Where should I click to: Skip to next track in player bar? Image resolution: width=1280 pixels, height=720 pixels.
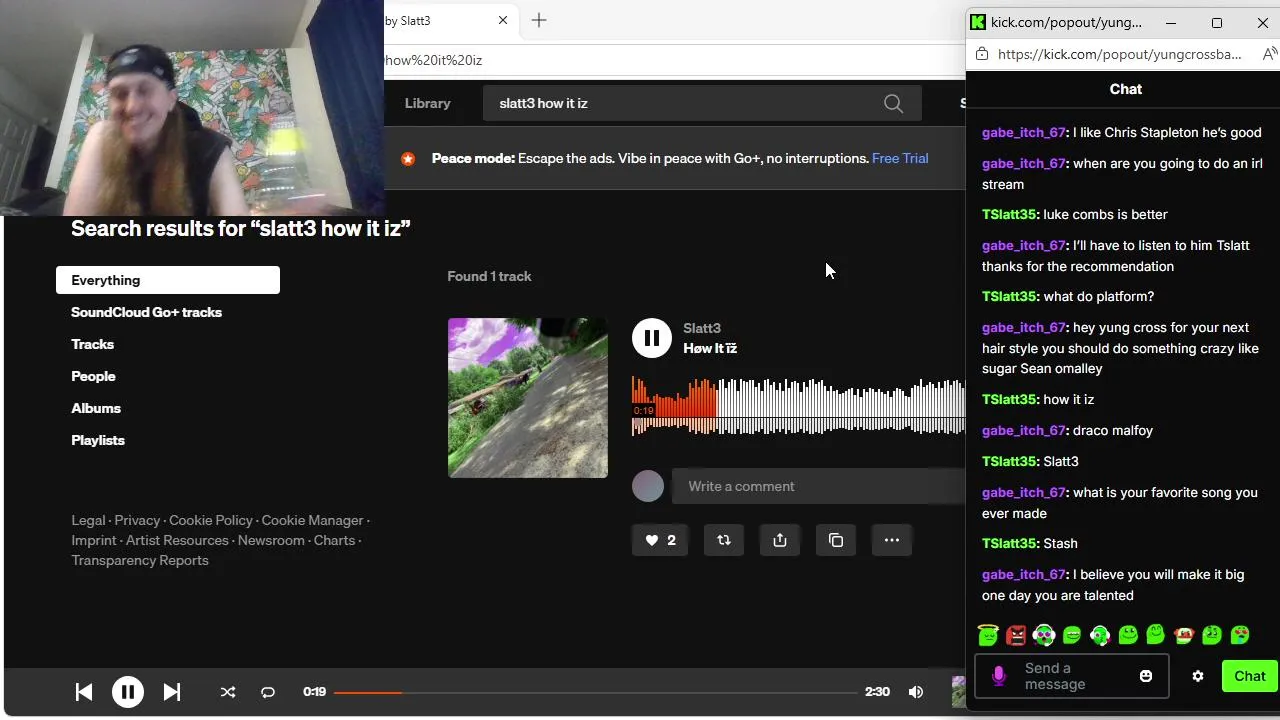pos(172,692)
